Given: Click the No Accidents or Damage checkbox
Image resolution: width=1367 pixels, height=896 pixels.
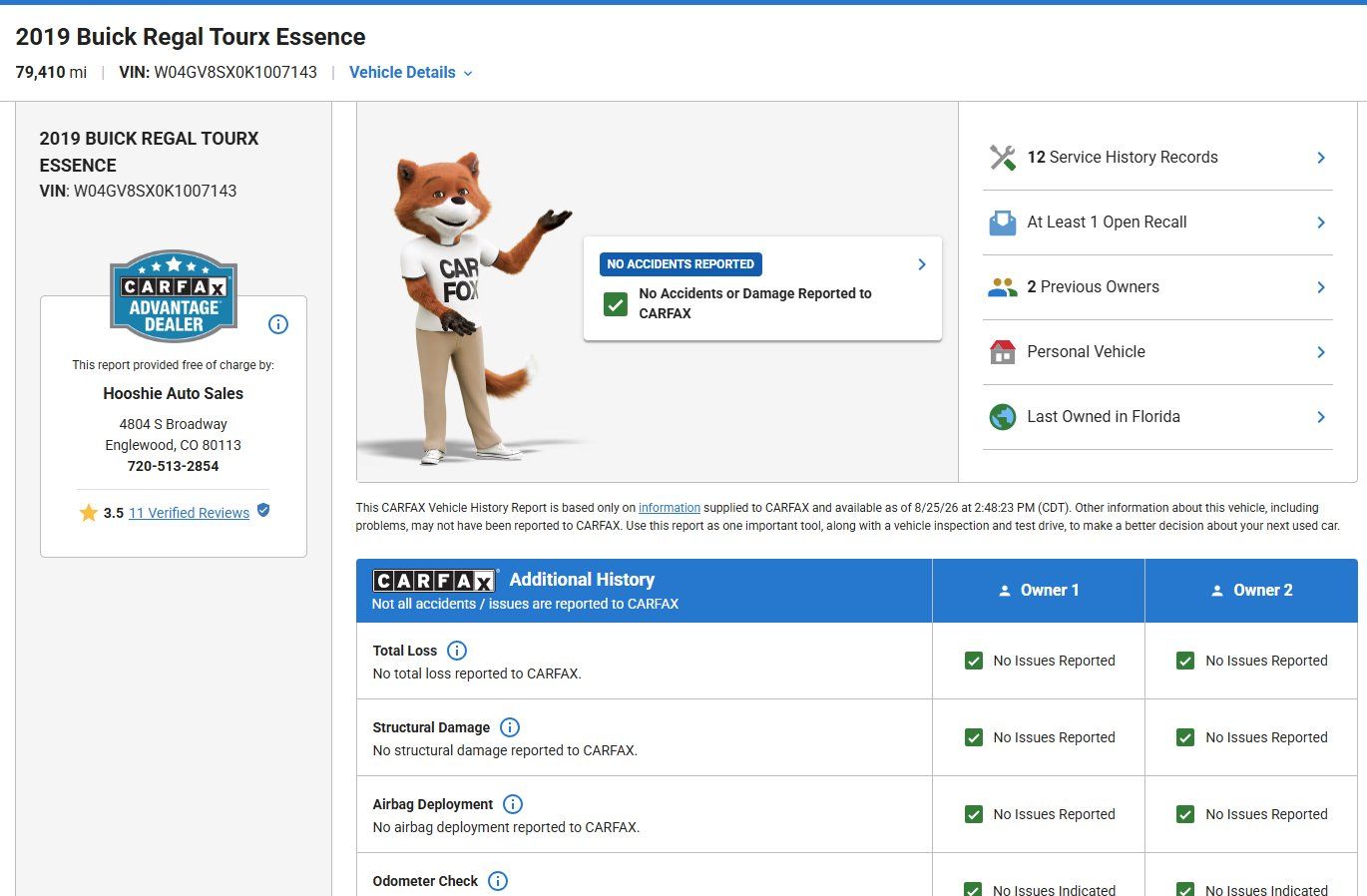Looking at the screenshot, I should [x=616, y=303].
